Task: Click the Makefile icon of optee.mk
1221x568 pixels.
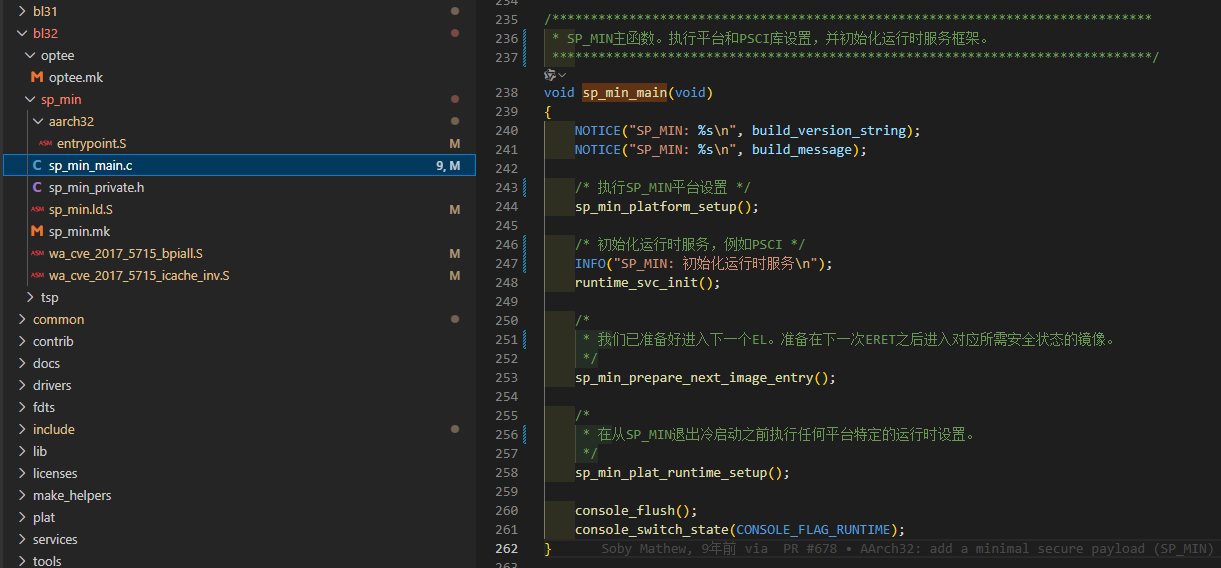Action: [37, 77]
